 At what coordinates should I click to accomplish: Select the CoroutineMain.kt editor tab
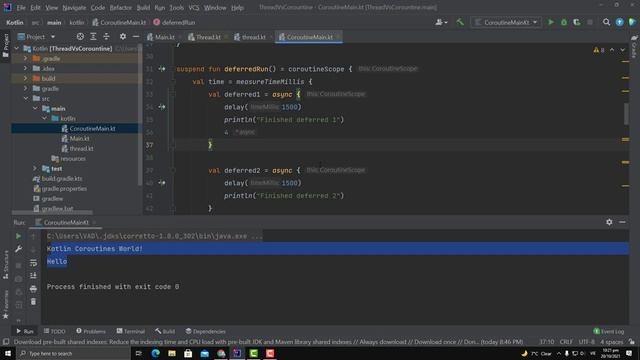(309, 37)
